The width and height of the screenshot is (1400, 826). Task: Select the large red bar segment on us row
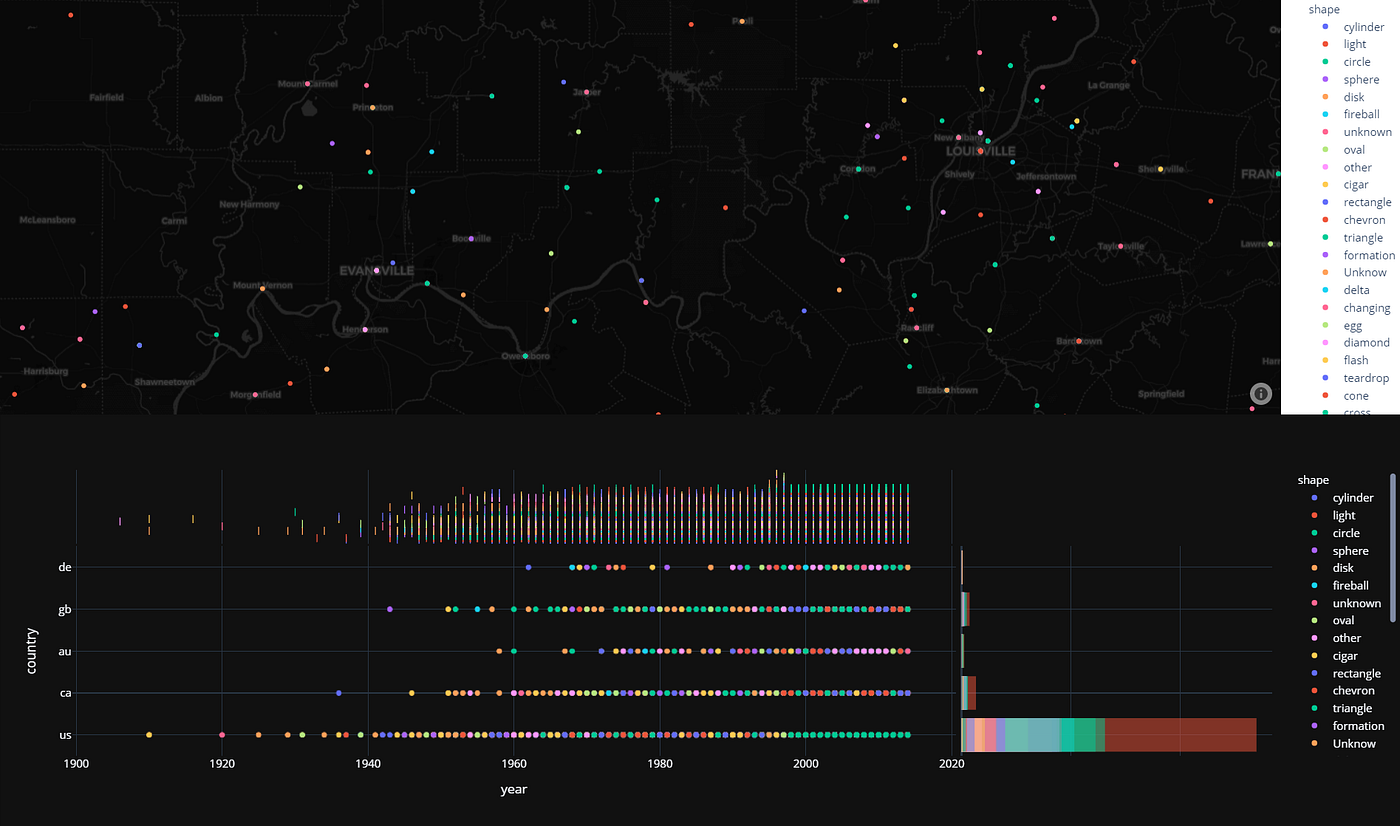tap(1180, 734)
